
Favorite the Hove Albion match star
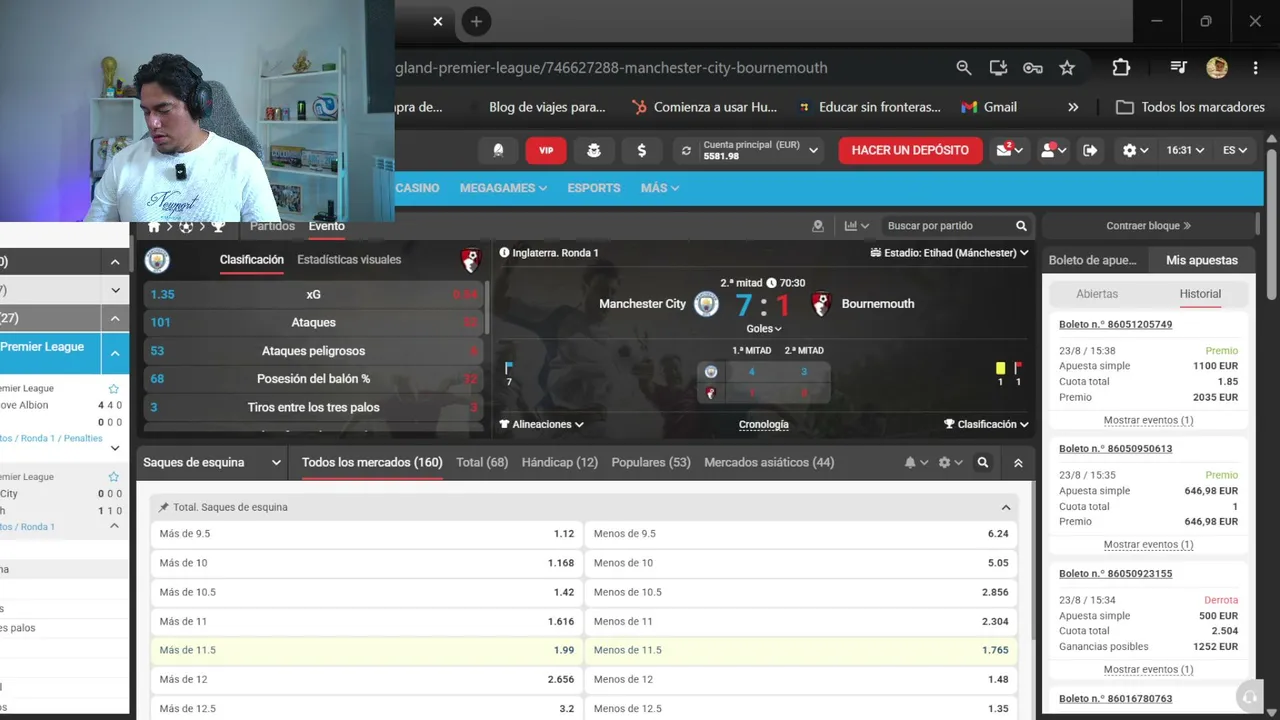pos(113,388)
